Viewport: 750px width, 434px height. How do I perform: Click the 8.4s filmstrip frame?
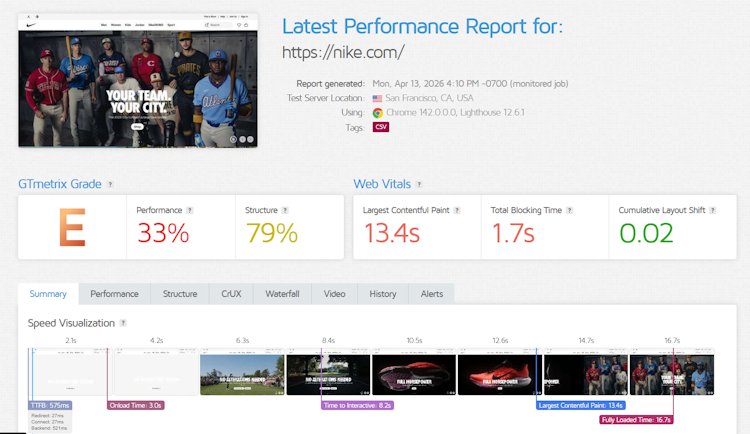[x=328, y=372]
